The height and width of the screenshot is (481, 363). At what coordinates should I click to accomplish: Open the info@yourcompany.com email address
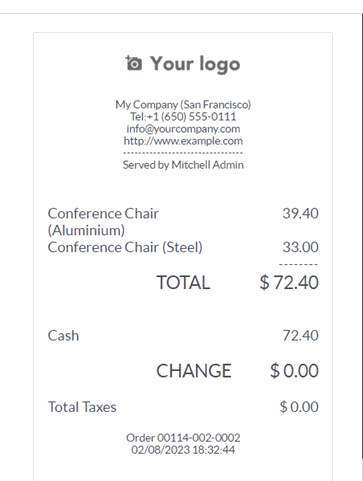point(183,129)
